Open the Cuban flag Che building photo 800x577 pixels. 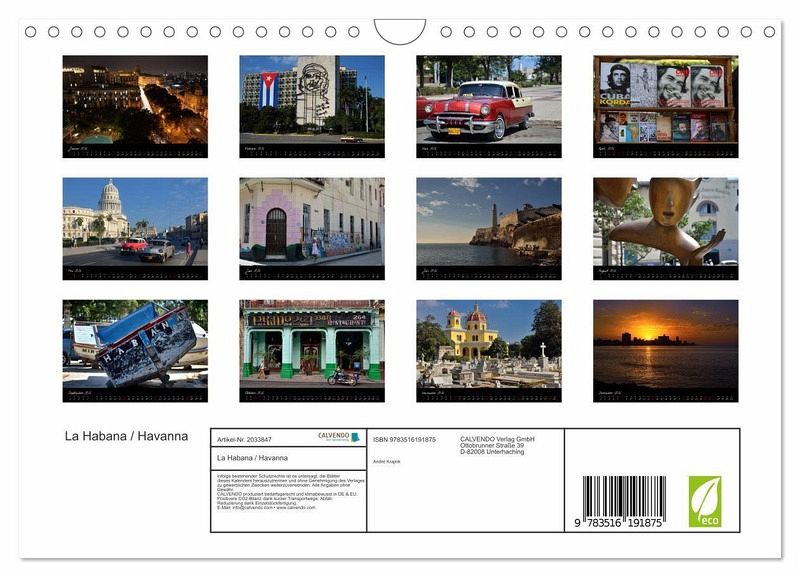312,107
